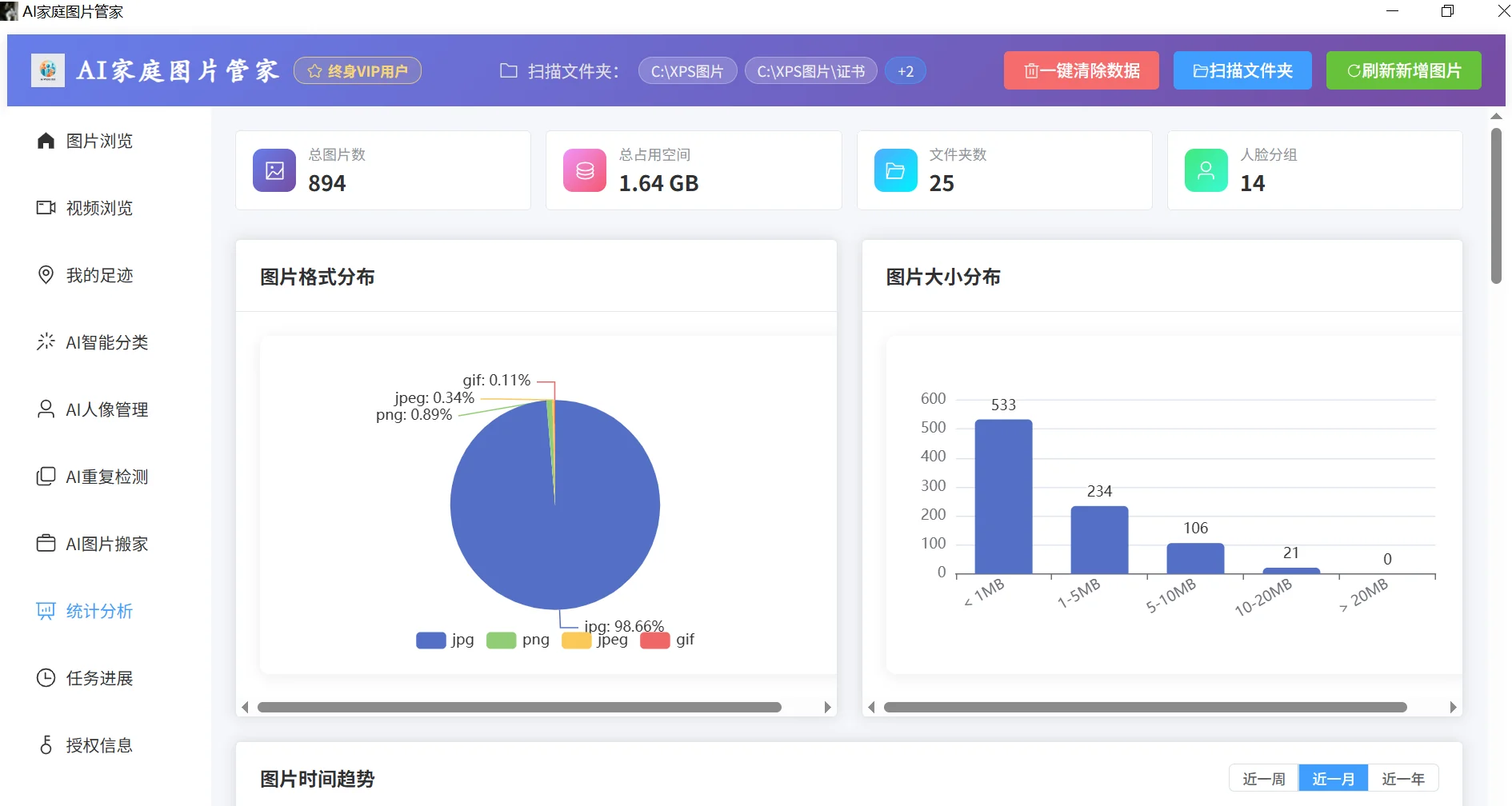
Task: Click the AI智能分类 sparkle icon
Action: (x=46, y=342)
